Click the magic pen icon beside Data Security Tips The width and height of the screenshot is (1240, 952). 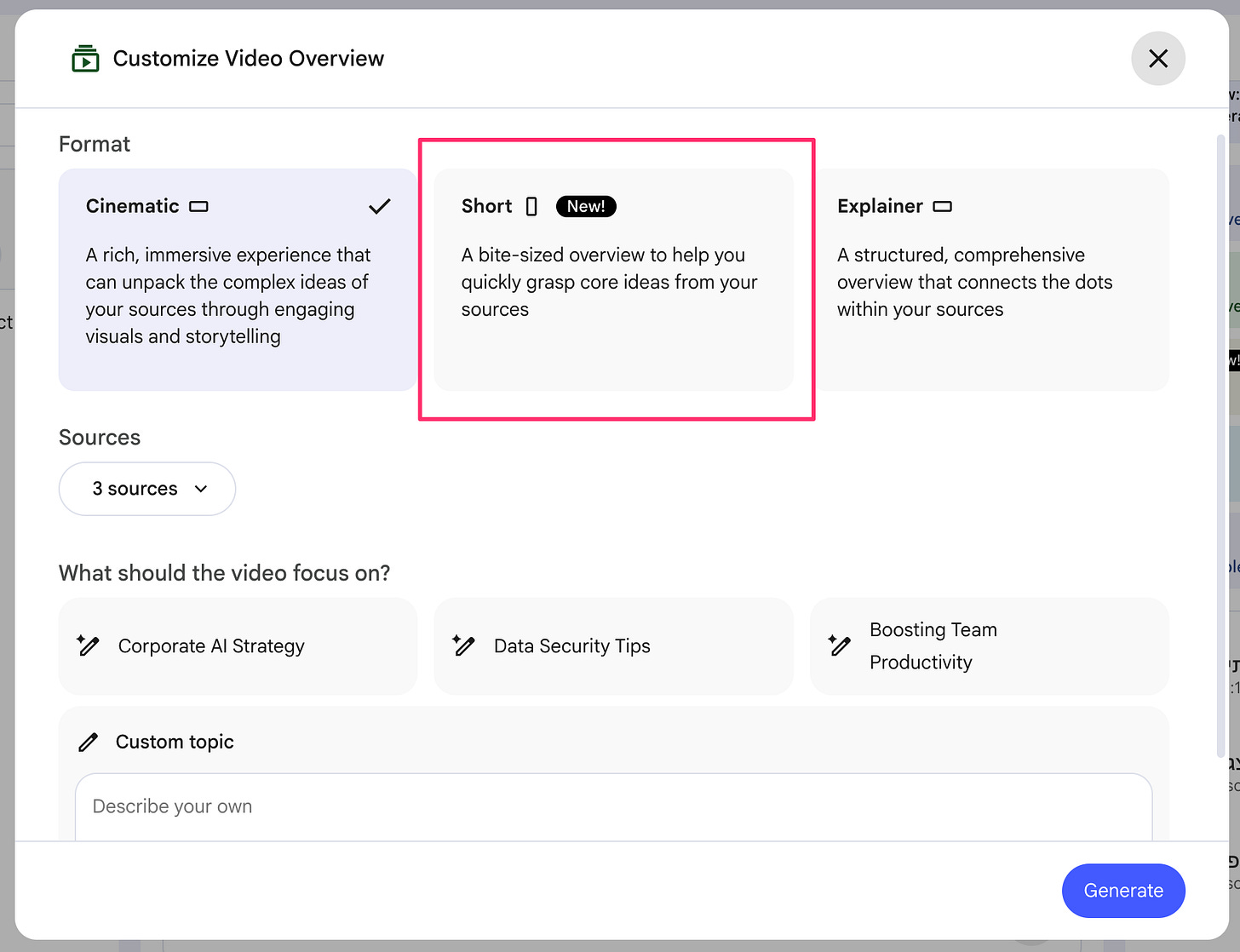[x=463, y=645]
